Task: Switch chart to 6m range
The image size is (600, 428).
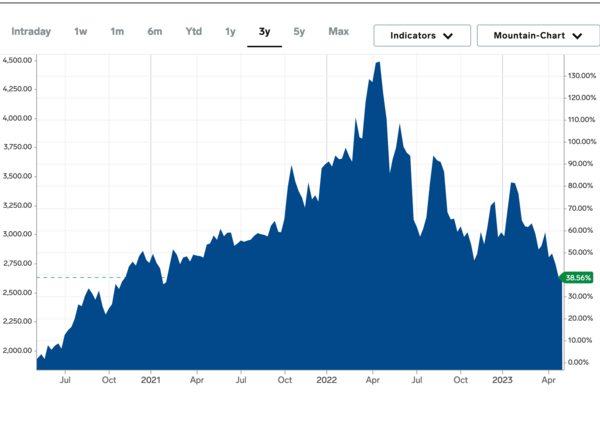Action: click(155, 32)
